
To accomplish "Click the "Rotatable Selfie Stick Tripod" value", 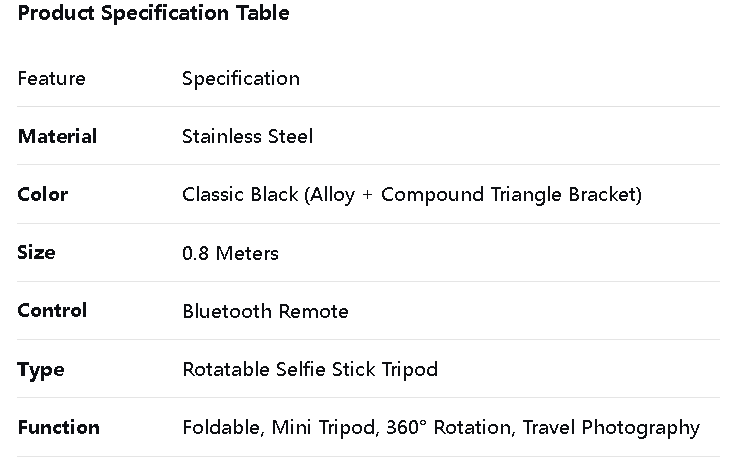I will pos(310,369).
